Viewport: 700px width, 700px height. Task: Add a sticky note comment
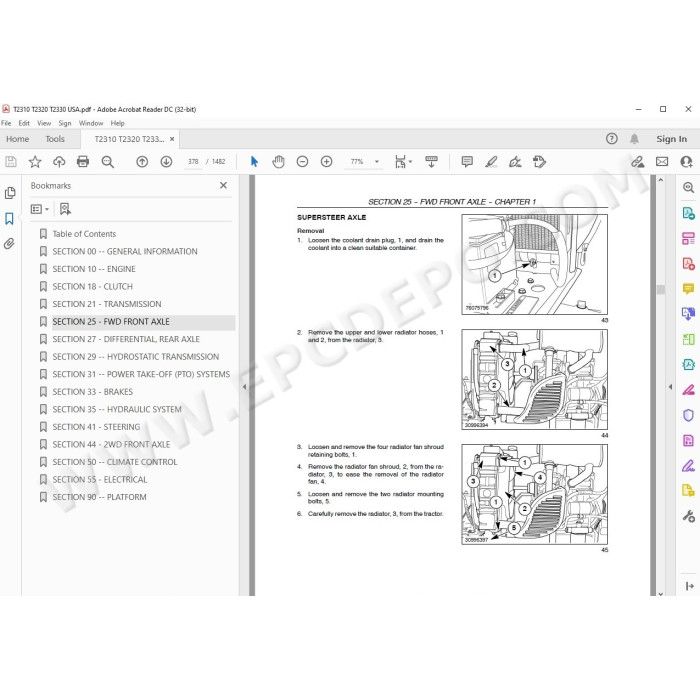pos(467,162)
